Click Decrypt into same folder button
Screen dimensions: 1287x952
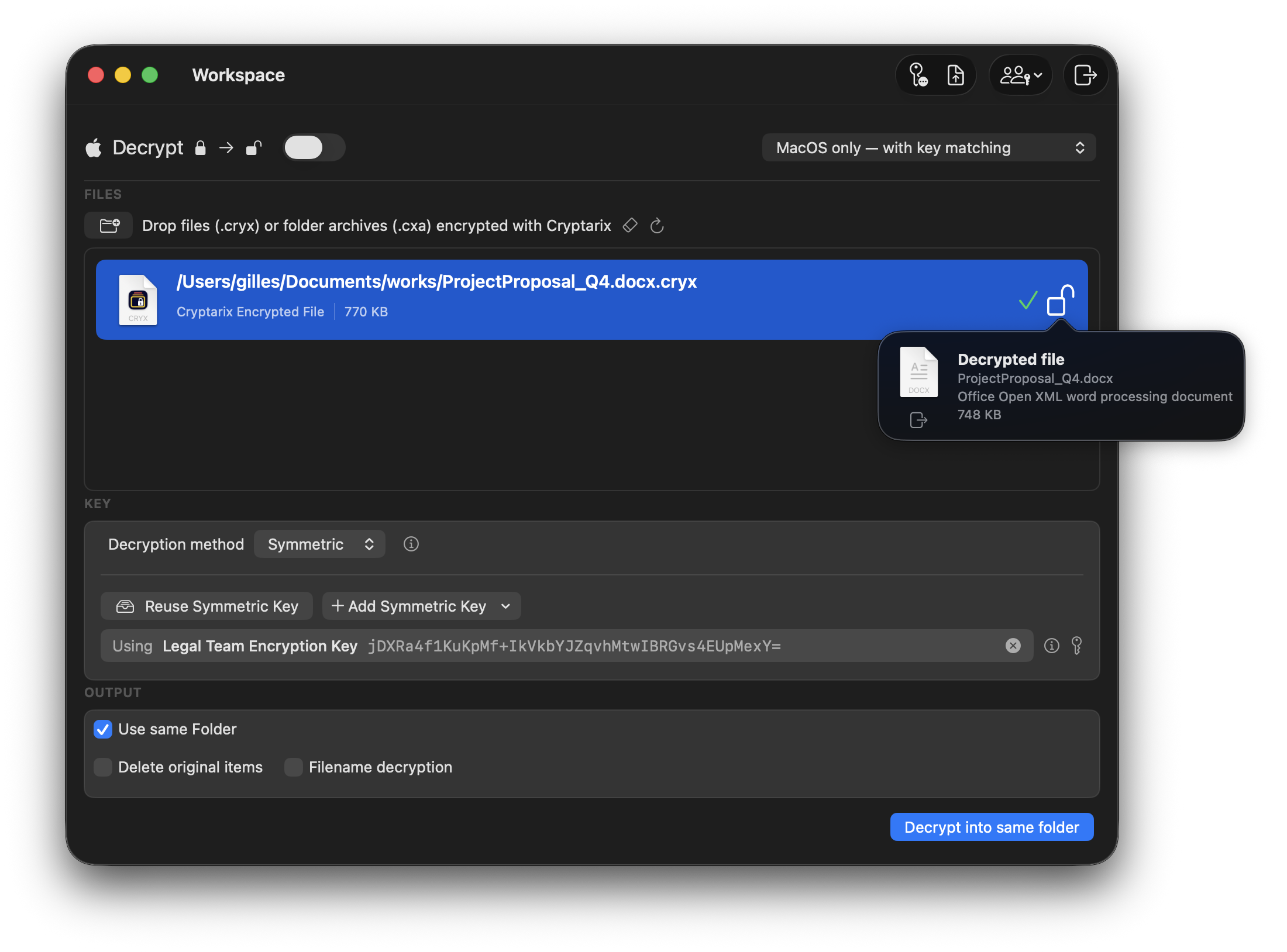pos(992,827)
